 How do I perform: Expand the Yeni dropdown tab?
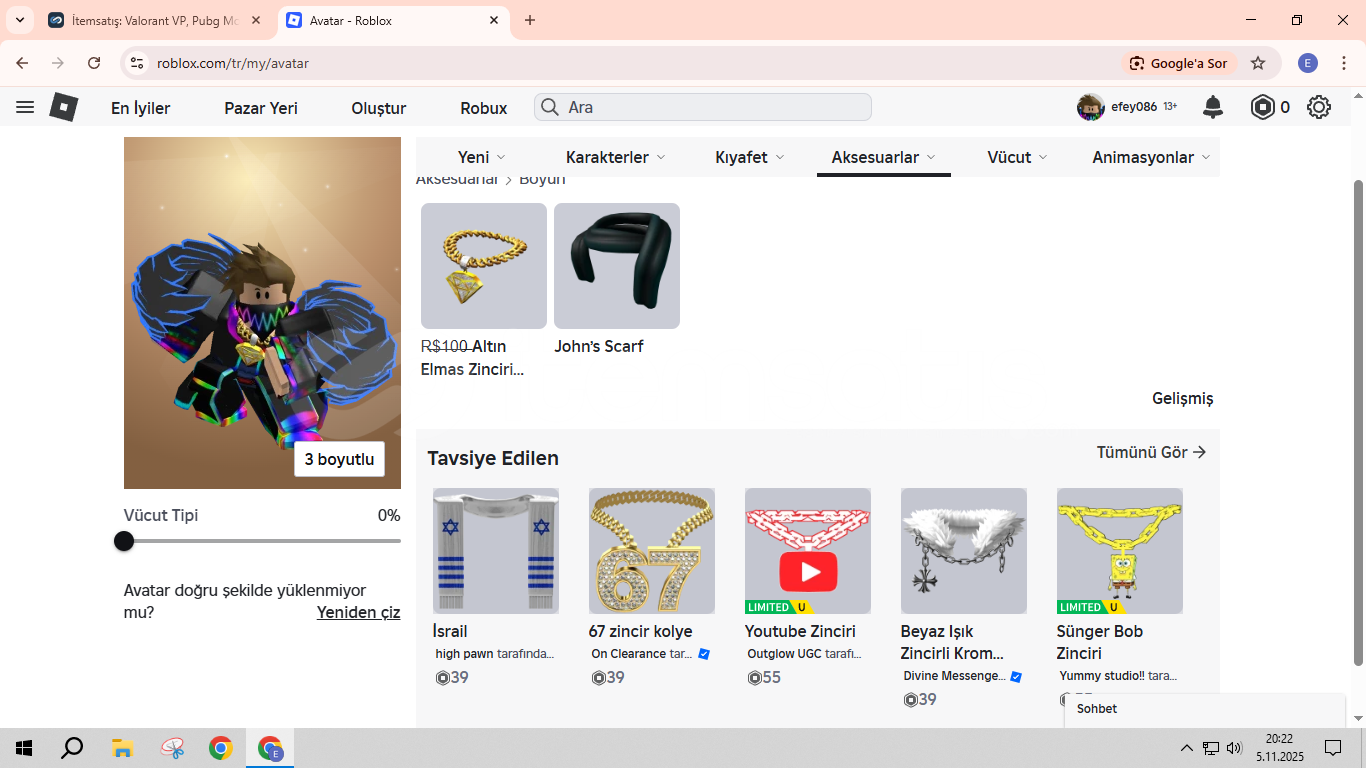[481, 157]
